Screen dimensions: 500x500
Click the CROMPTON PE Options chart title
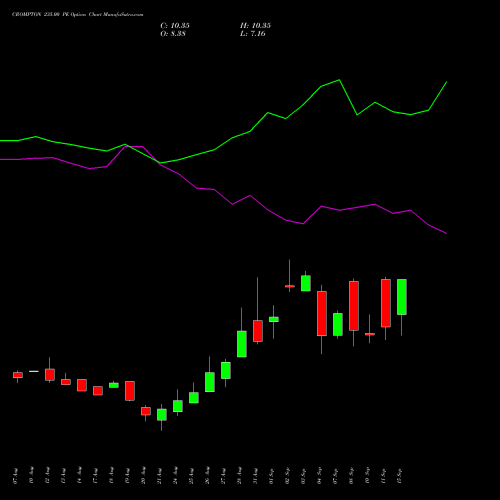(78, 15)
